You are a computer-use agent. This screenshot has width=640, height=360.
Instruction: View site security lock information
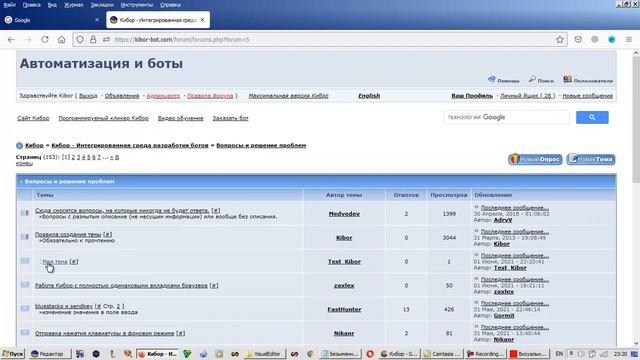pyautogui.click(x=93, y=40)
